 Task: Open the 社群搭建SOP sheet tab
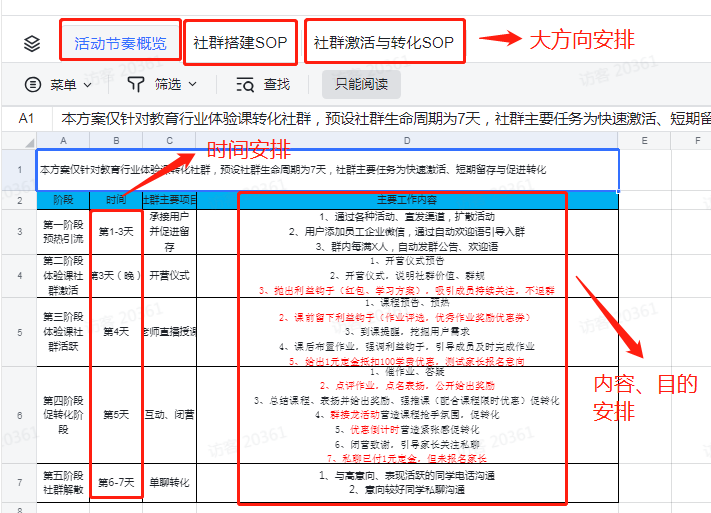(x=240, y=42)
